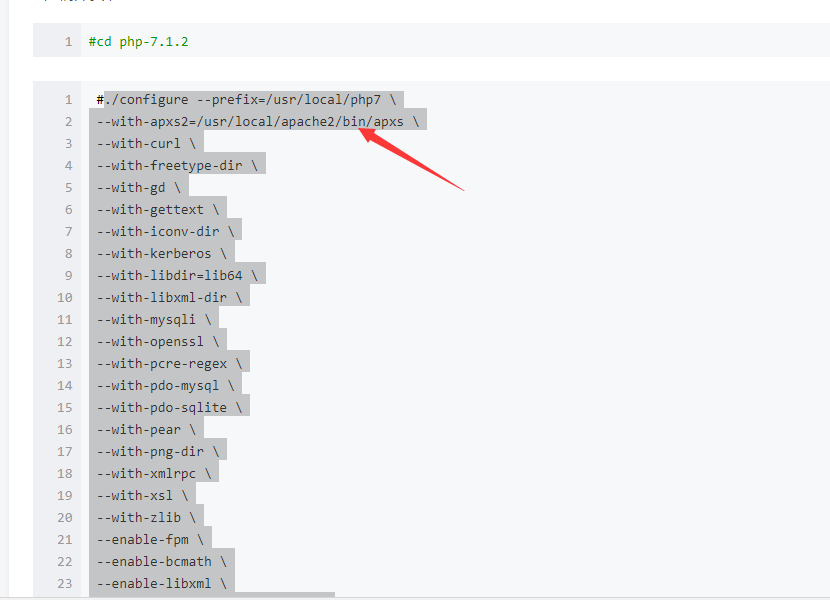Click line number 20 in configure block
The width and height of the screenshot is (830, 600).
[65, 517]
